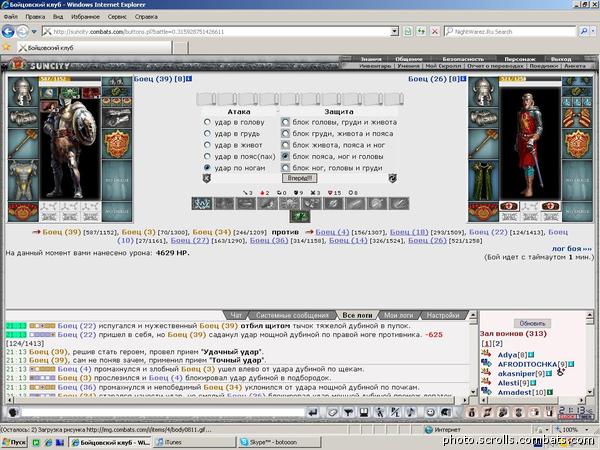
Task: Click Боец (26)'s HP bar
Action: tap(530, 79)
